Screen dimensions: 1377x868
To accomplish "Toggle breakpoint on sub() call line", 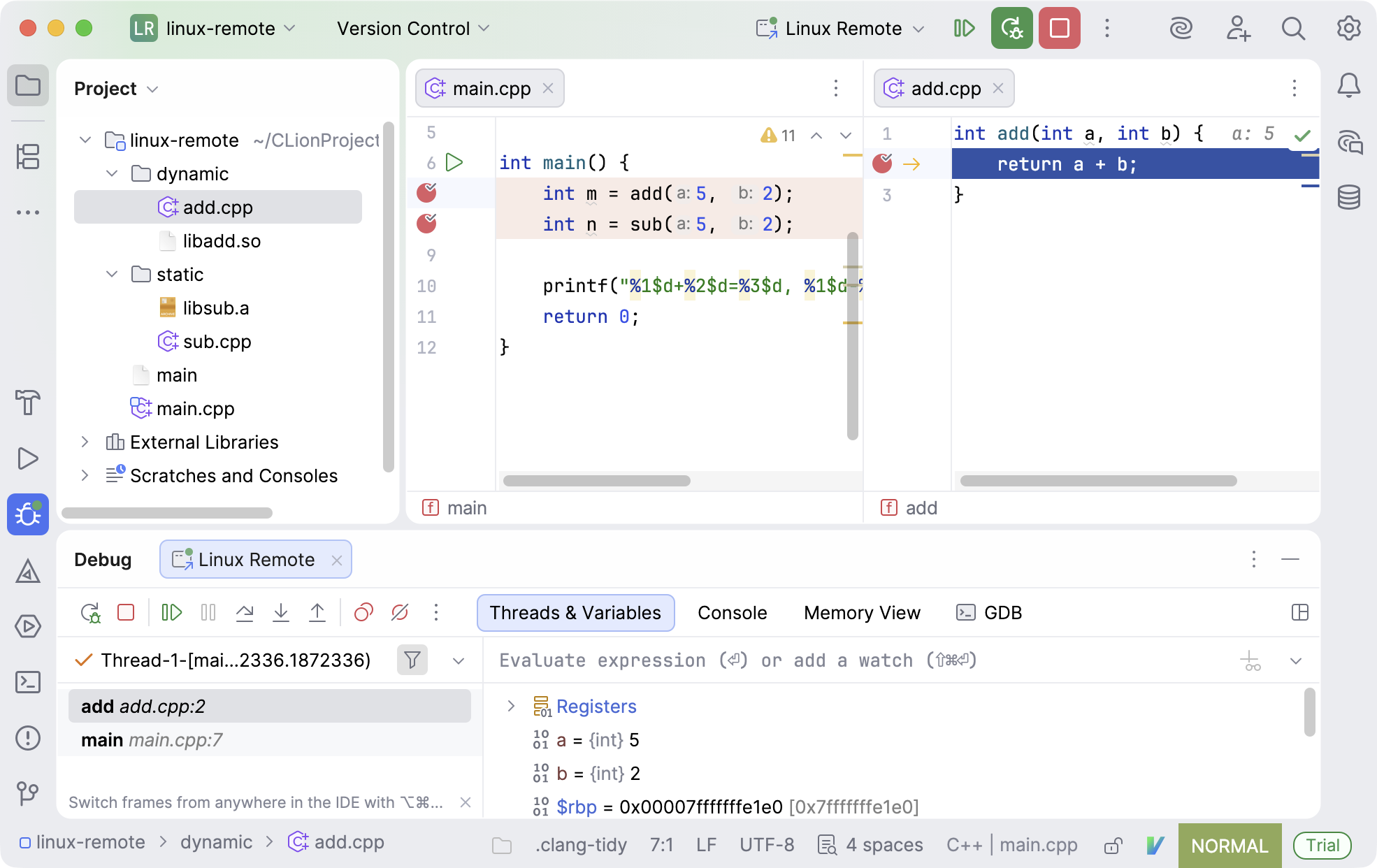I will coord(426,224).
